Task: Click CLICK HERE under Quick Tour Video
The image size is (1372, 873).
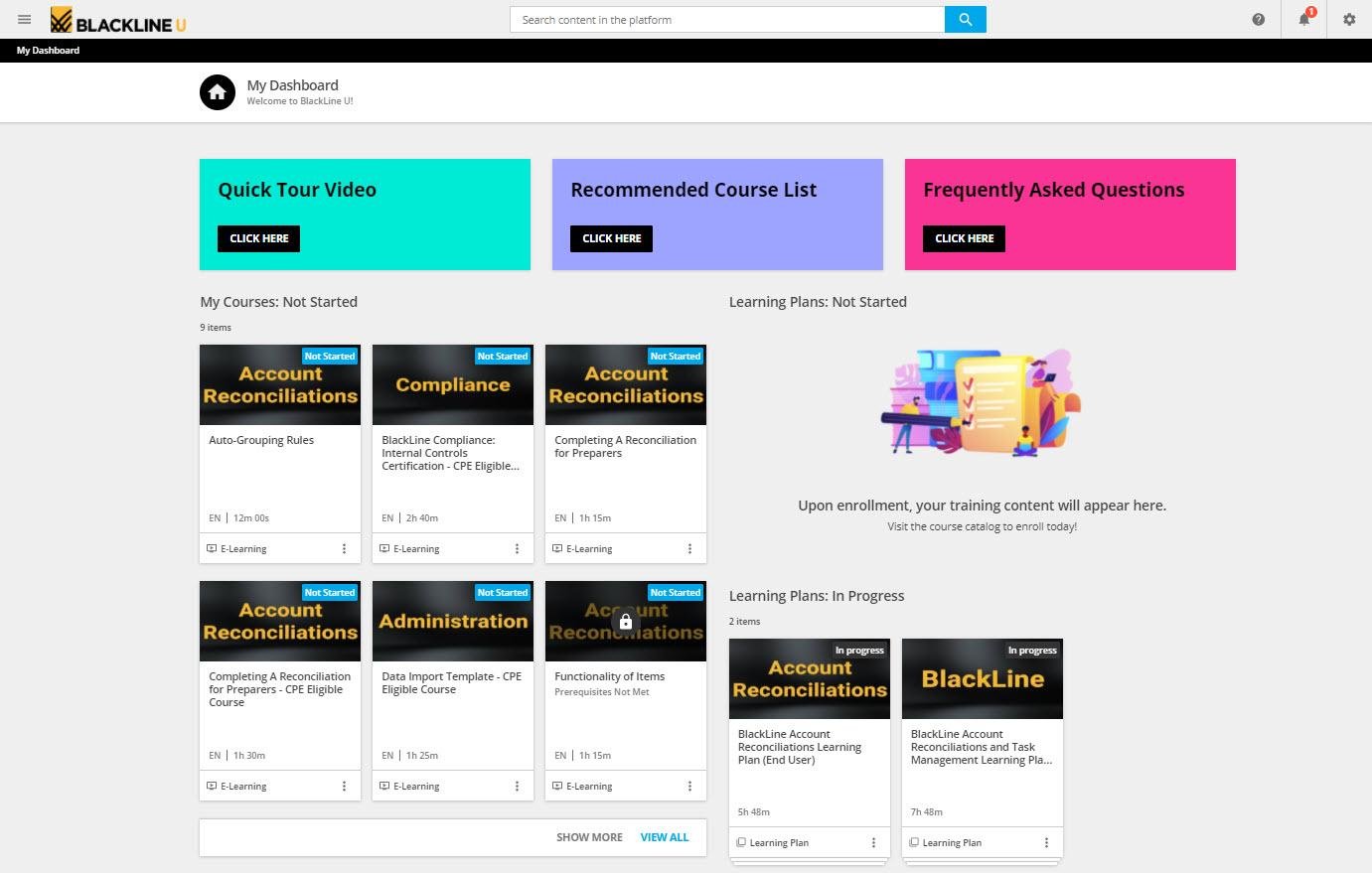Action: (258, 238)
